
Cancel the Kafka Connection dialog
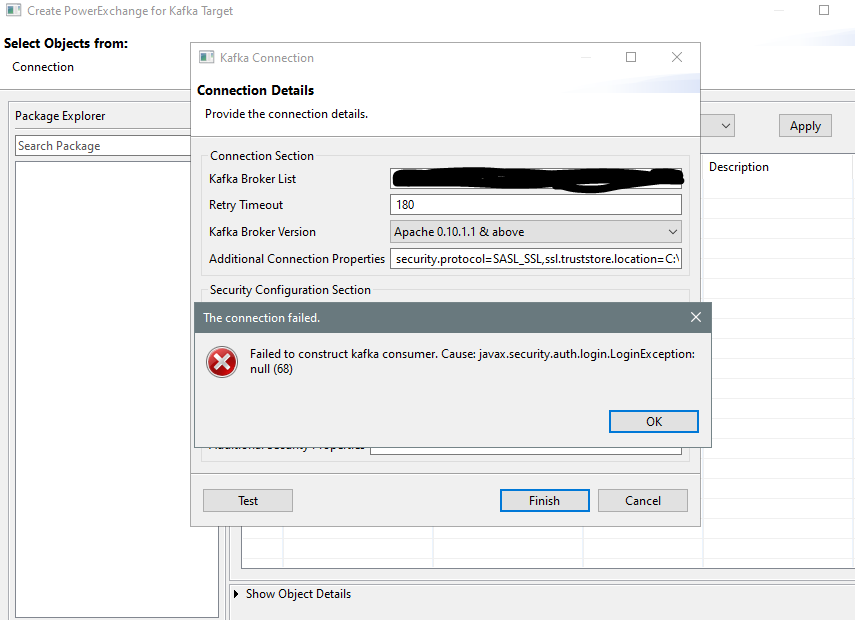click(x=643, y=501)
